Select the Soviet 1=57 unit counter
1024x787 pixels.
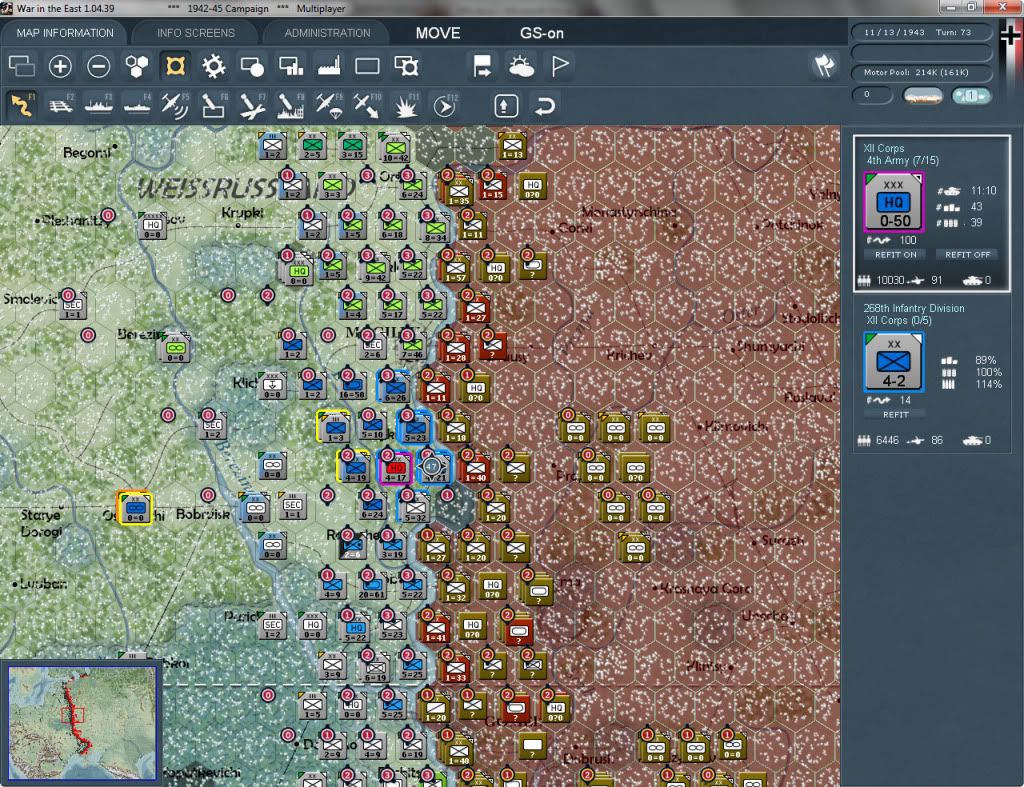(456, 268)
